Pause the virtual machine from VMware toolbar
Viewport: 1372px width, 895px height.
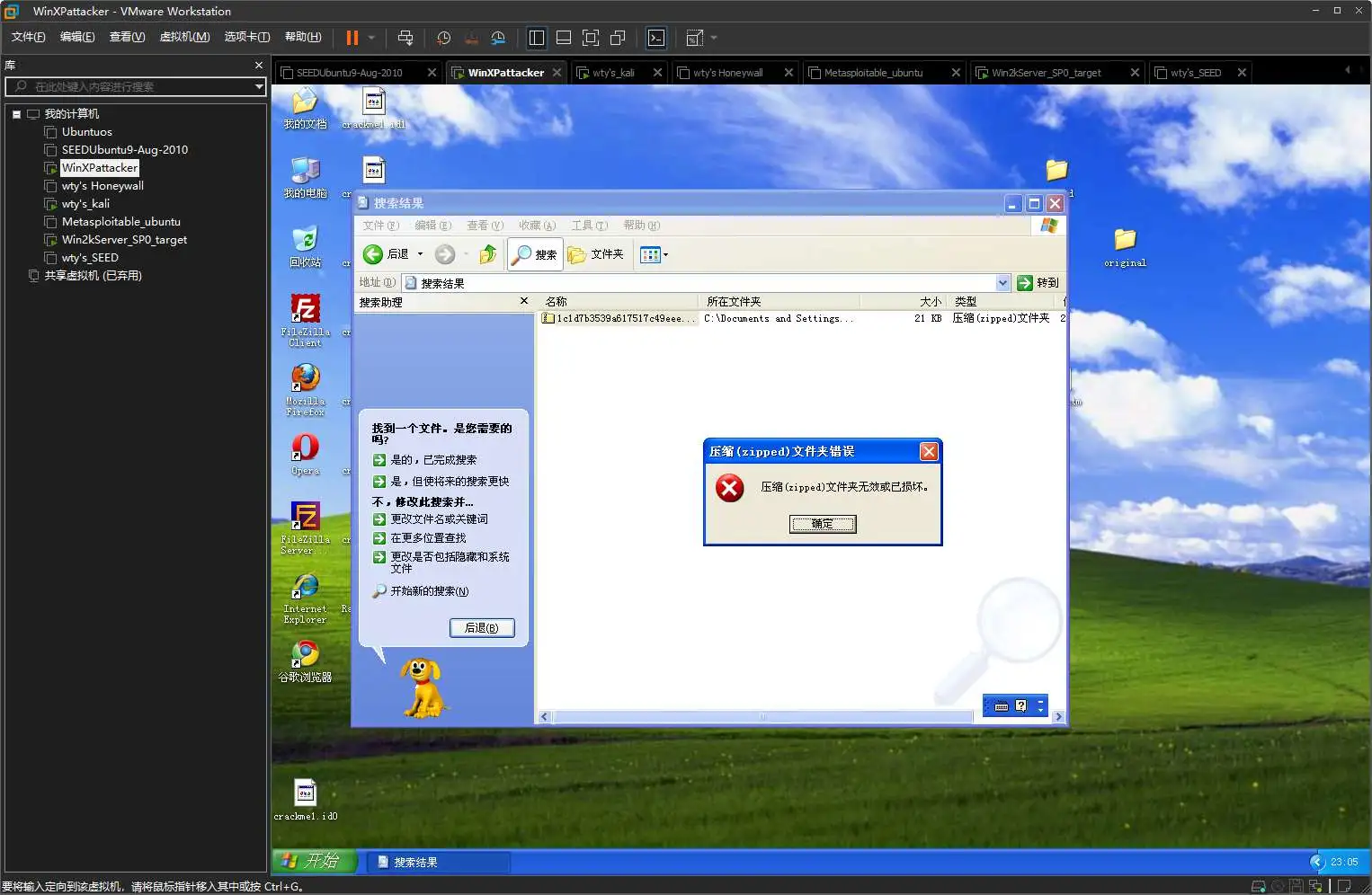(352, 38)
